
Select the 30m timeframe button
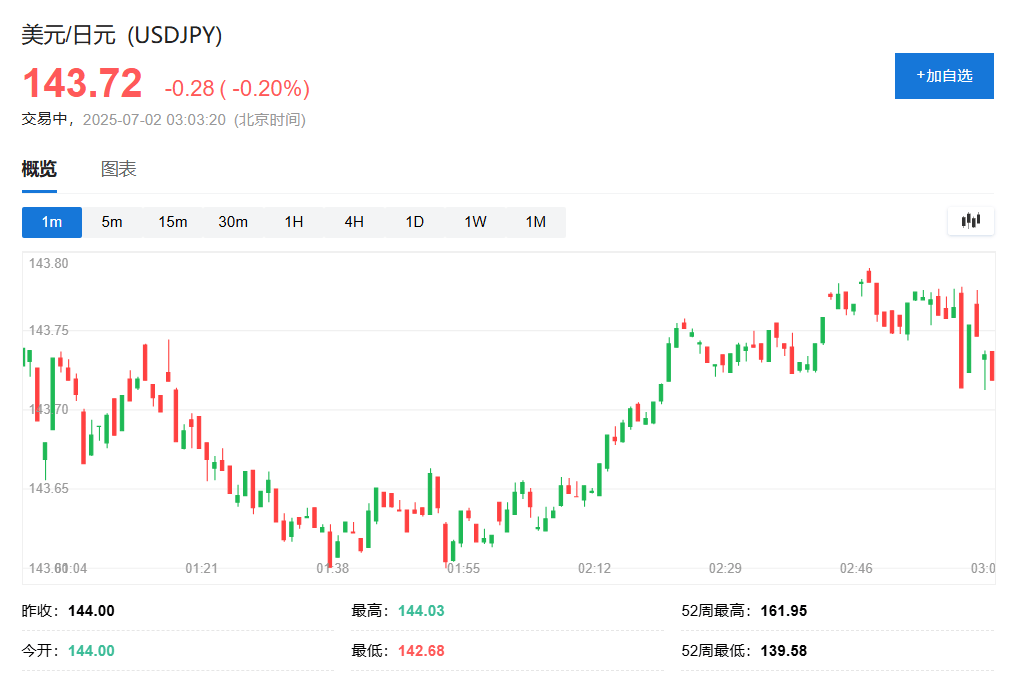tap(233, 222)
